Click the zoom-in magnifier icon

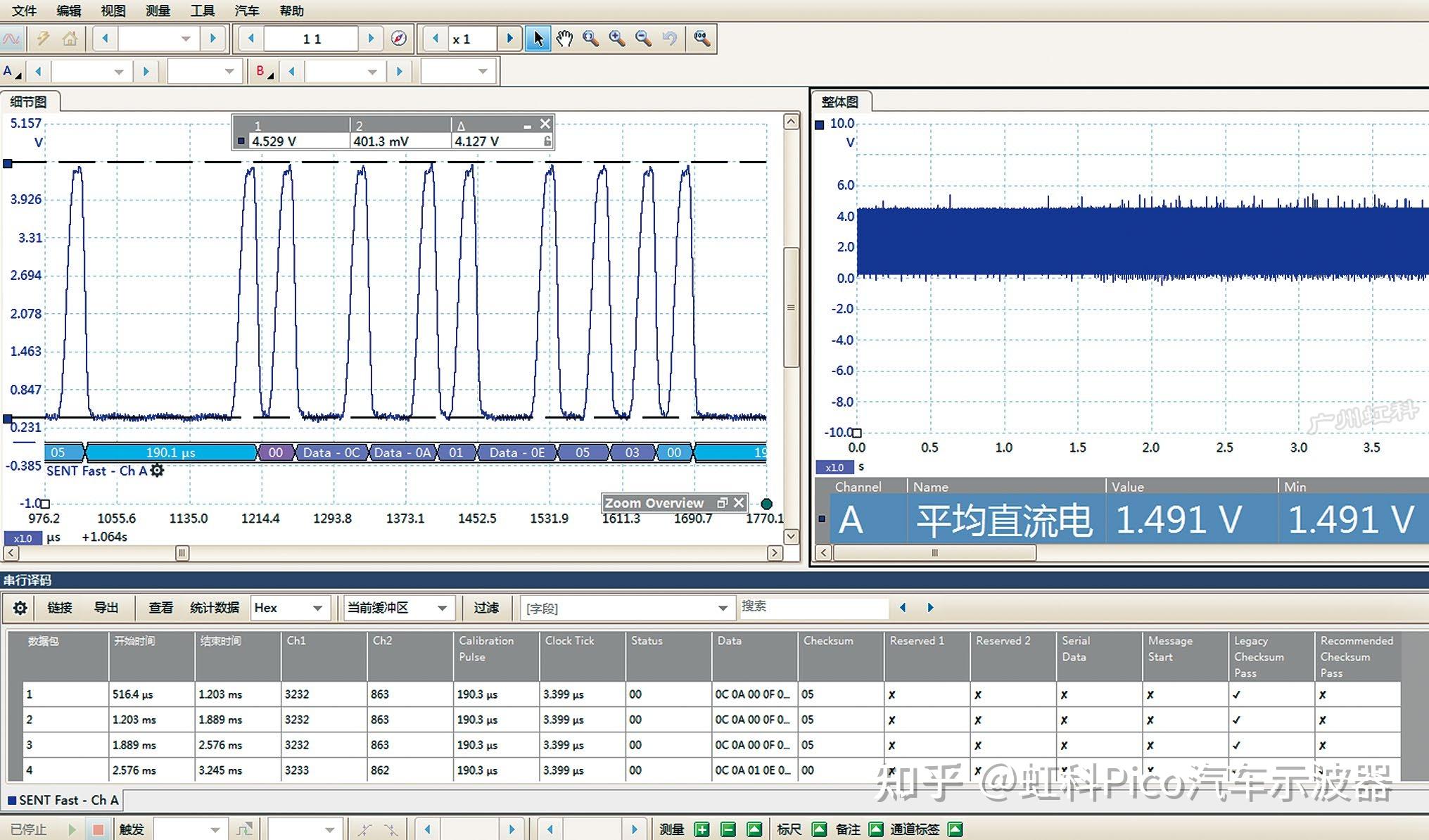[617, 39]
